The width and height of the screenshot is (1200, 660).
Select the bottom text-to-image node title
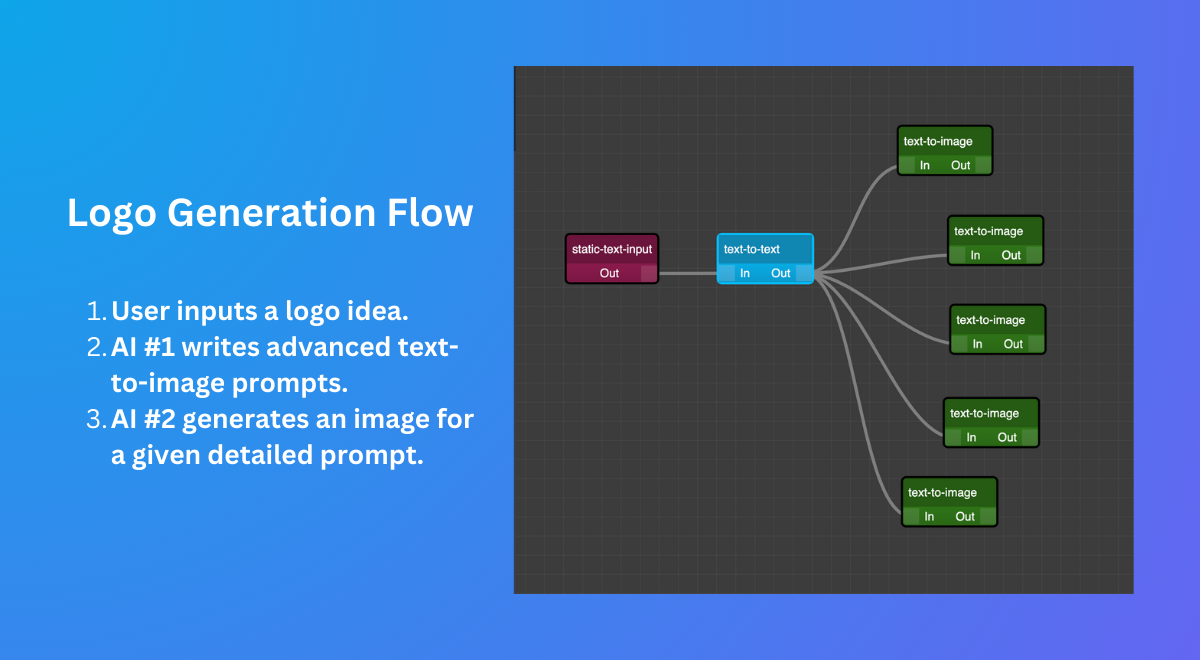(942, 492)
